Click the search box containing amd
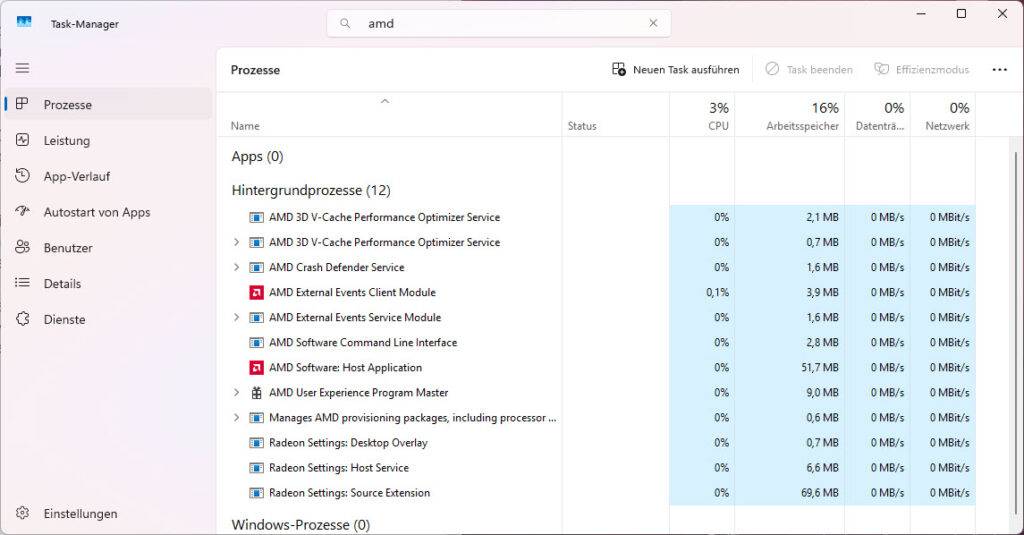Screen dimensions: 1024x535 tap(500, 23)
